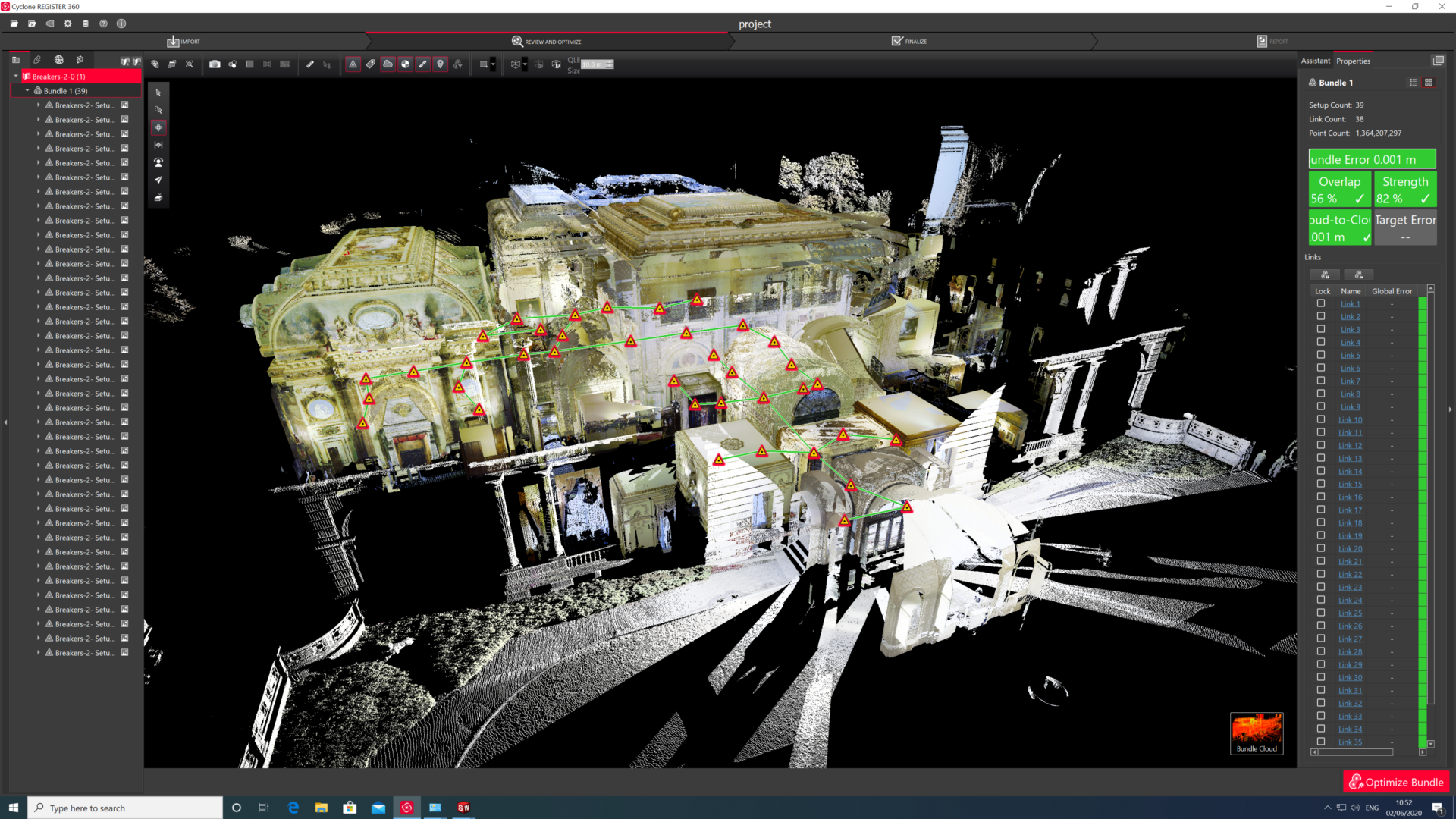Toggle the point cloud display icon
The width and height of the screenshot is (1456, 819).
[388, 64]
